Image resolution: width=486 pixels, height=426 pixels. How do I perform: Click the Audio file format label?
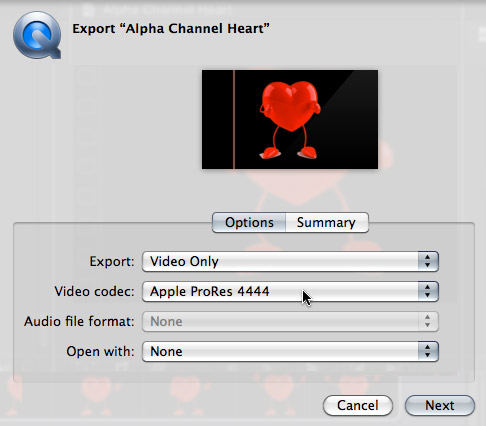click(x=79, y=321)
